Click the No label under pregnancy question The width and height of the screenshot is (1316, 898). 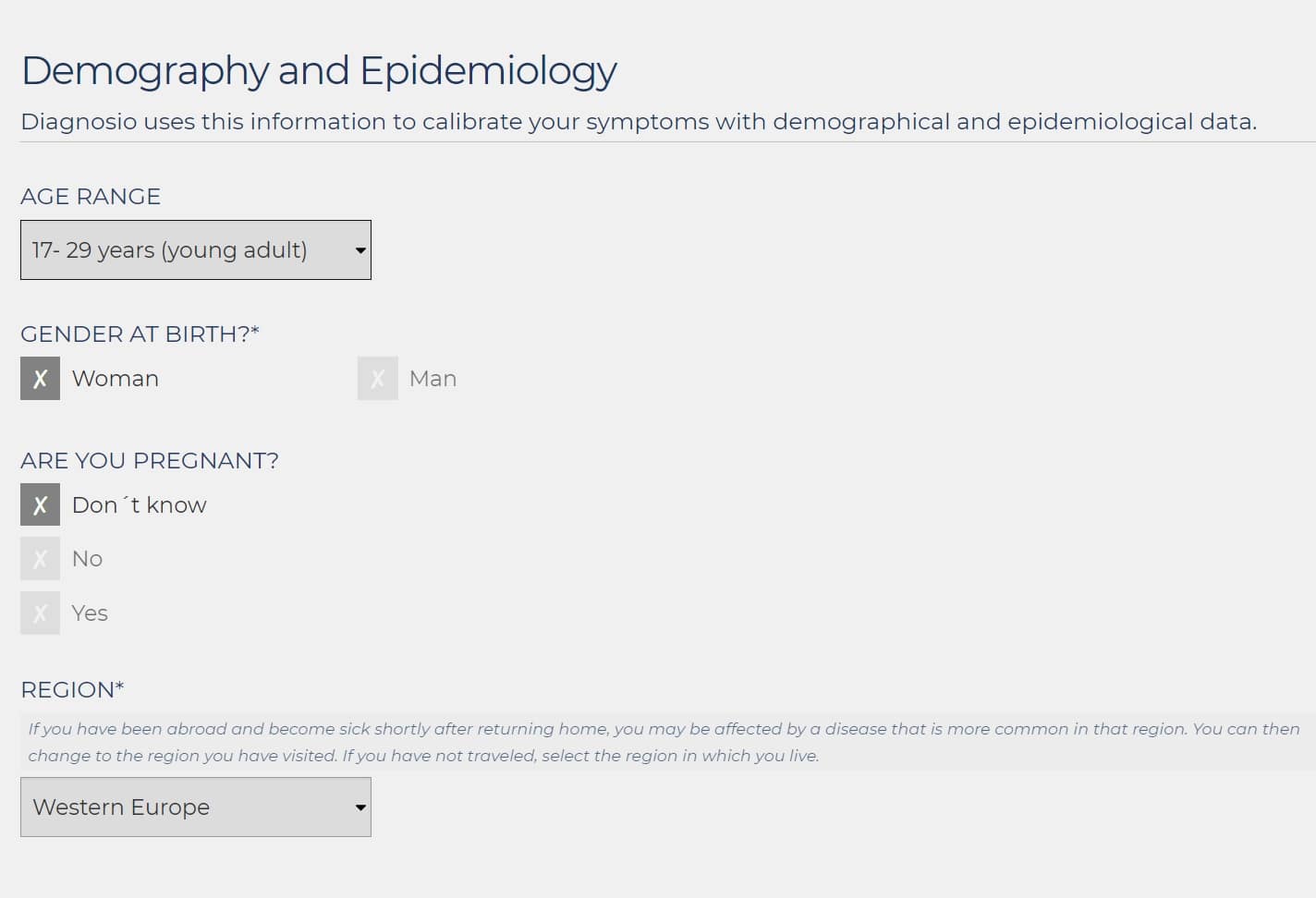point(87,559)
